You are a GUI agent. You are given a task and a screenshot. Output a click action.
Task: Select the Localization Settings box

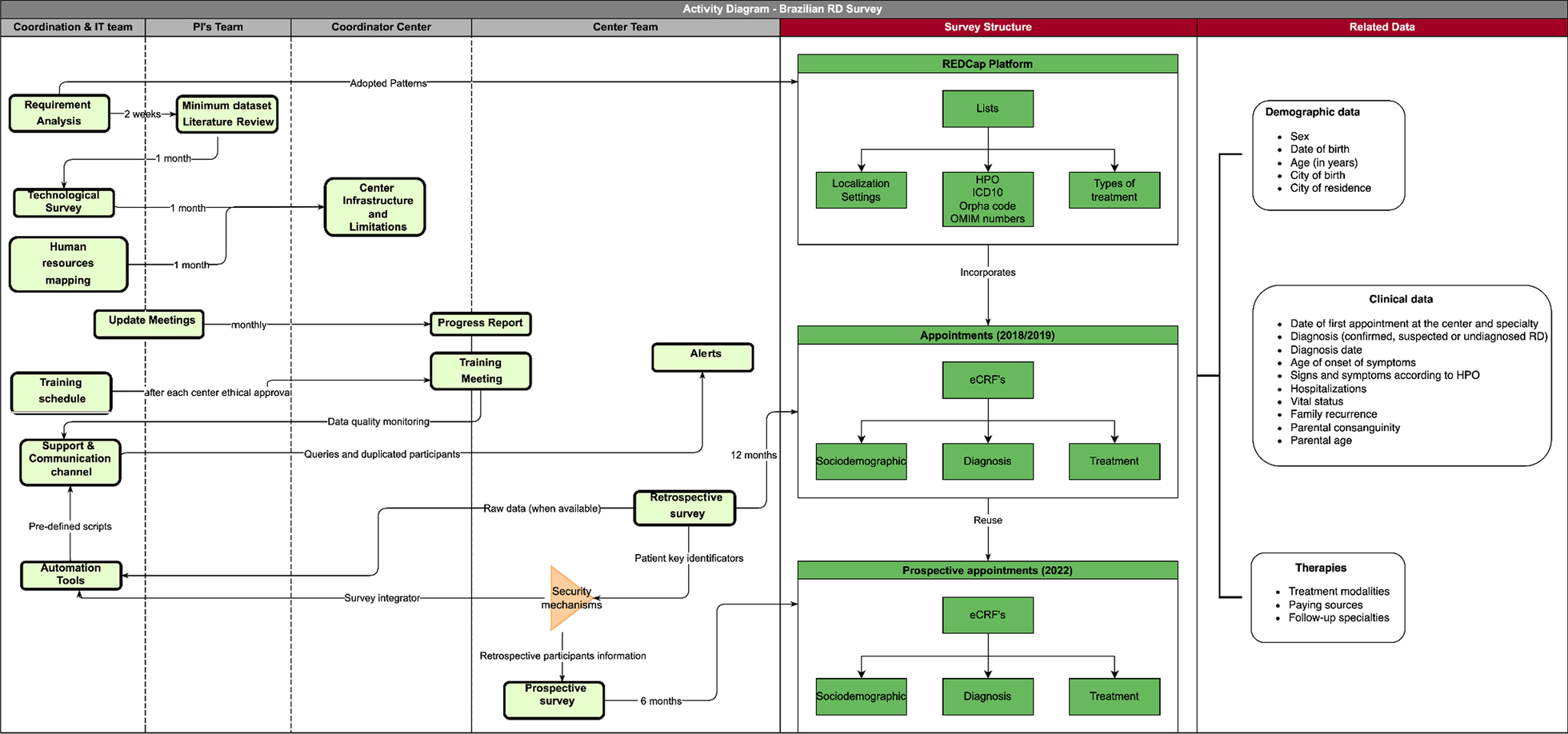coord(861,190)
